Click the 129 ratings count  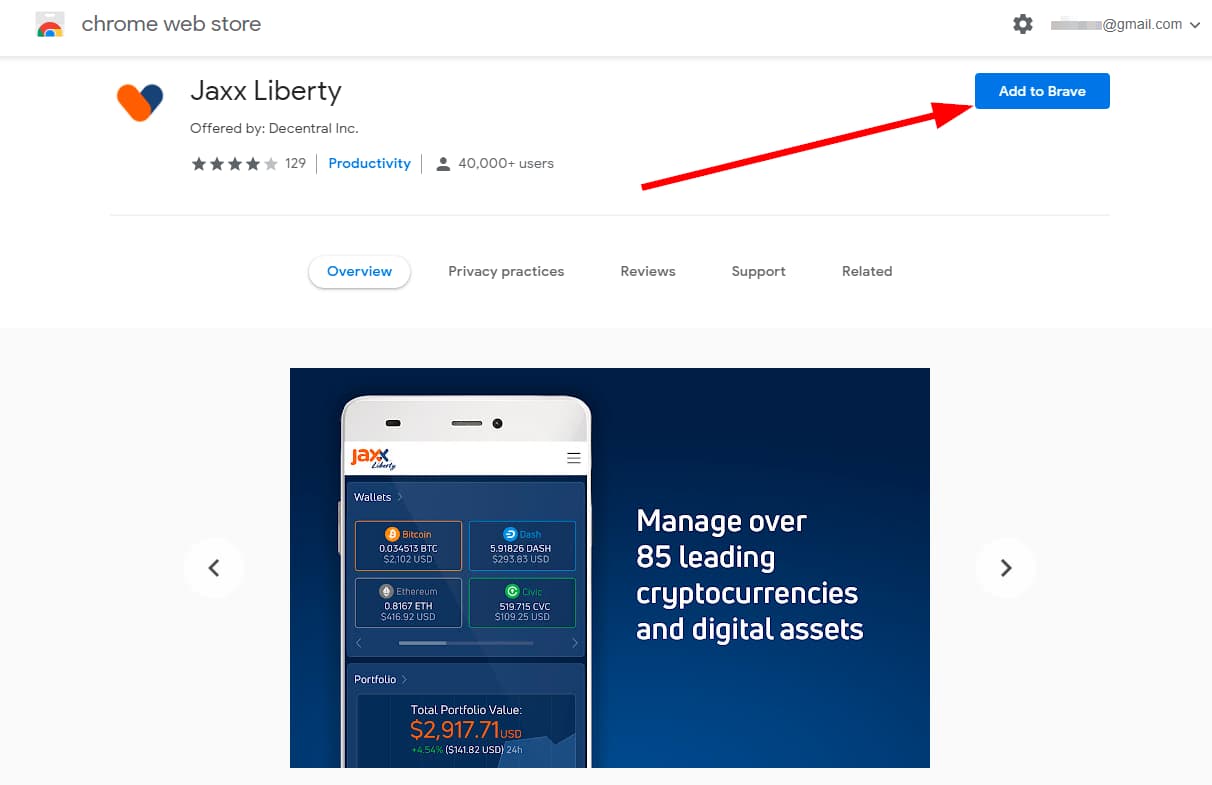pyautogui.click(x=295, y=163)
